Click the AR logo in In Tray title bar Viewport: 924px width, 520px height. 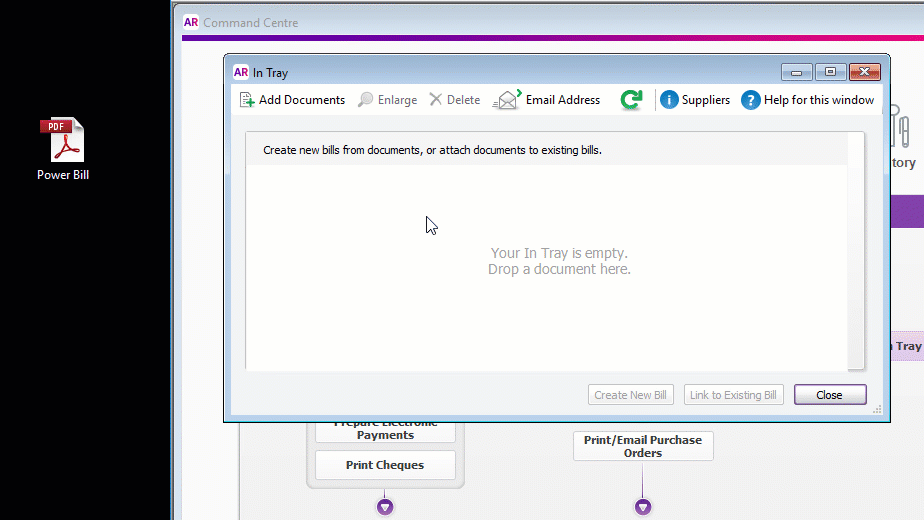240,72
